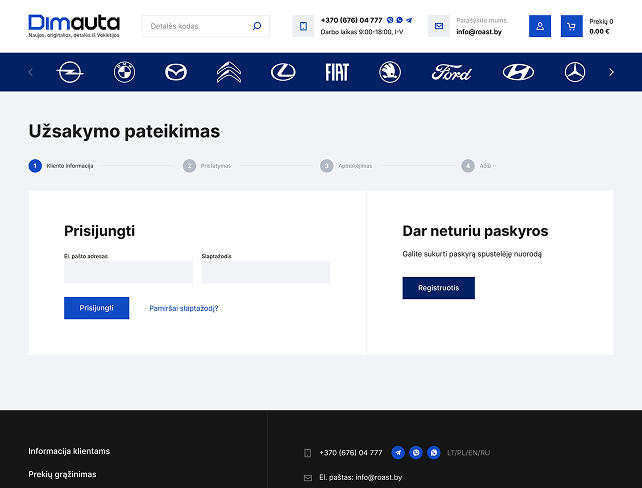This screenshot has width=642, height=488.
Task: Select the Škoda brand logo
Action: point(390,72)
